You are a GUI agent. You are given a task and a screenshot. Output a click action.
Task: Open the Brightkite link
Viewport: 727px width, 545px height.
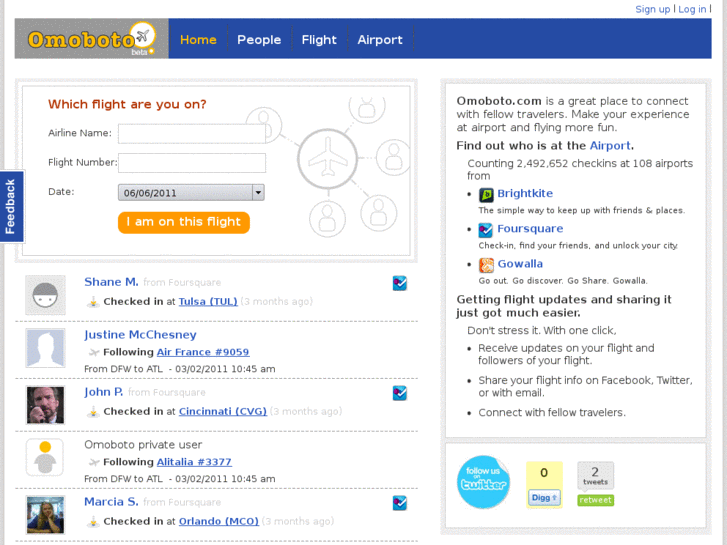click(525, 193)
